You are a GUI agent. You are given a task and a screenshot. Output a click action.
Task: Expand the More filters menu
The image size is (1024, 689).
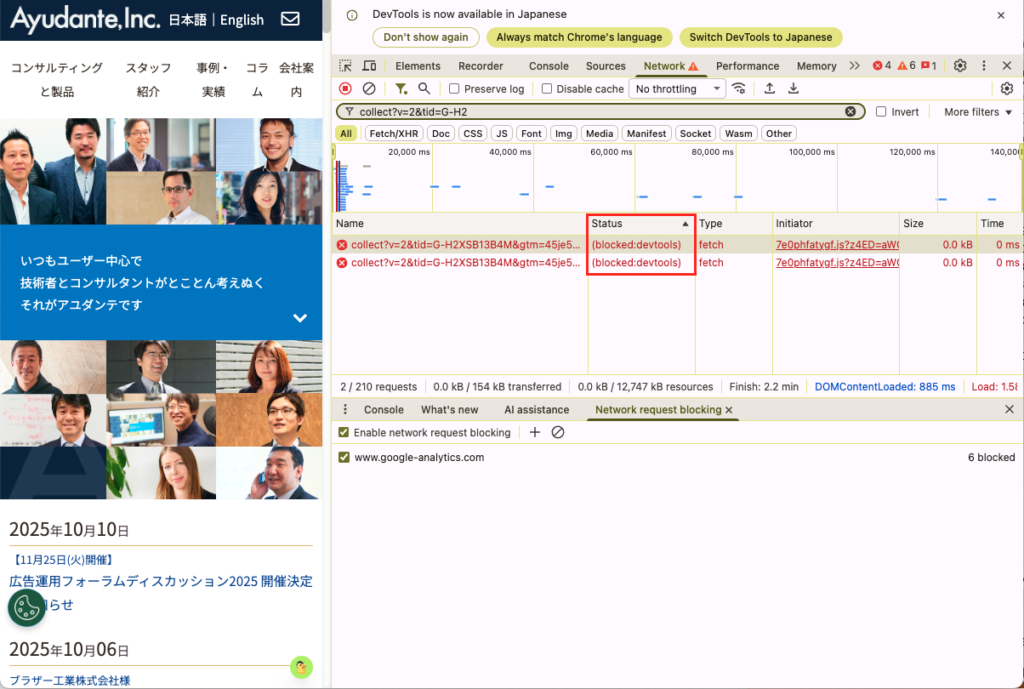point(977,112)
